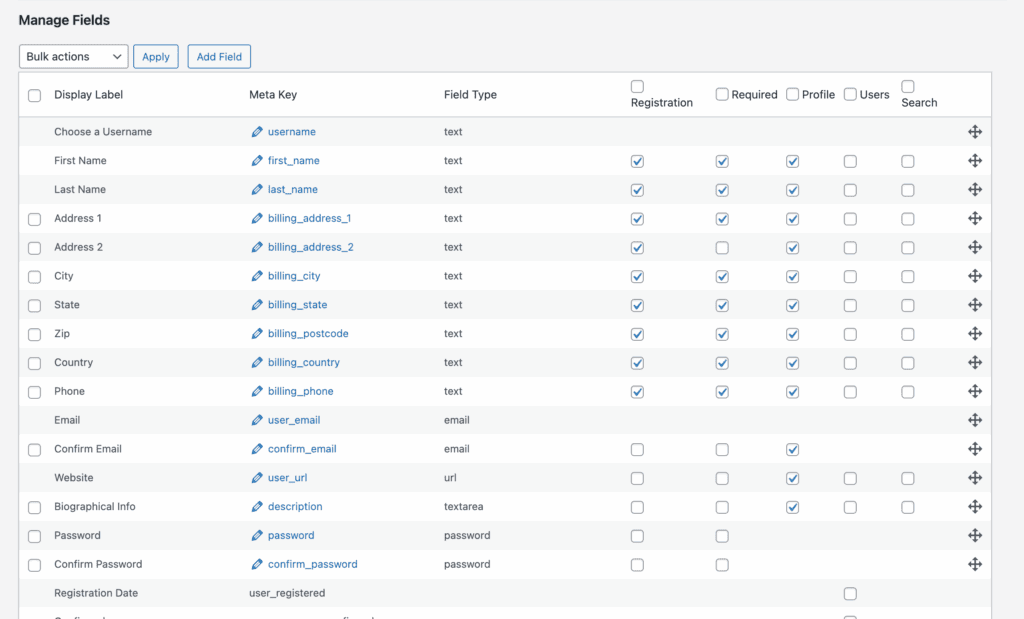The height and width of the screenshot is (619, 1024).
Task: Click the 'Choose a Username' label
Action: coord(103,132)
